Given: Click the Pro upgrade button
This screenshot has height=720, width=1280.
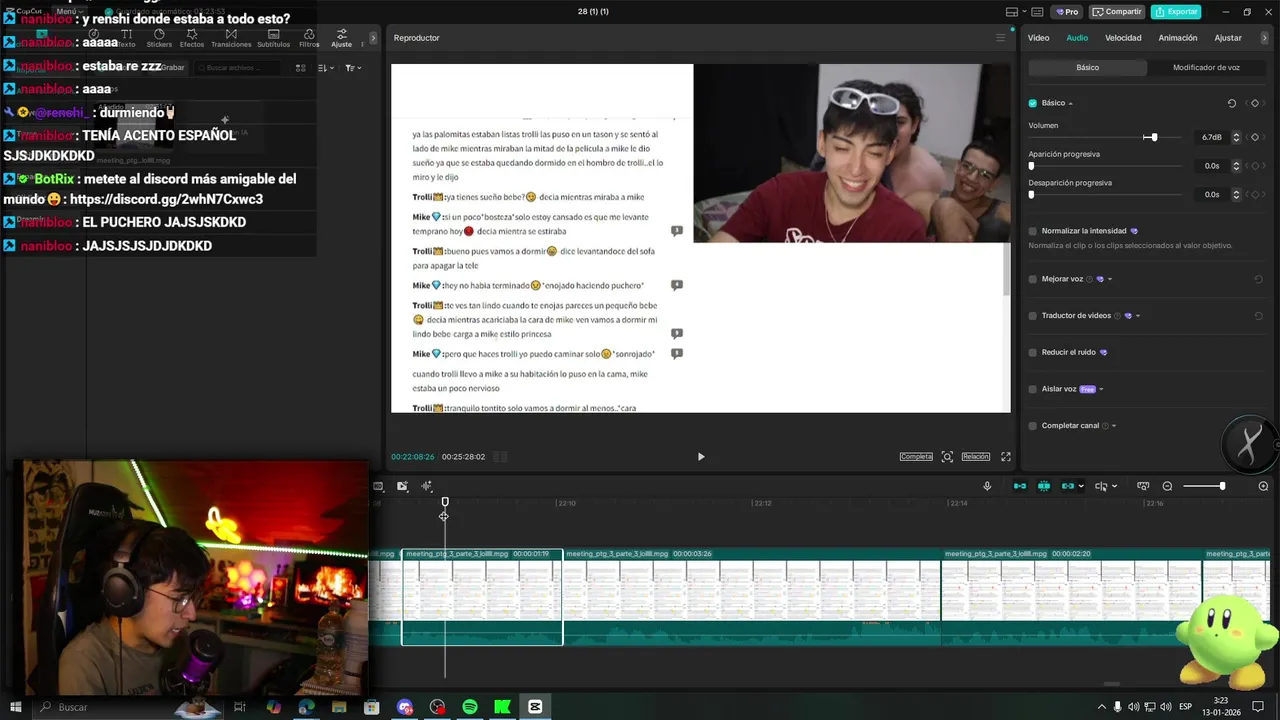Looking at the screenshot, I should point(1067,12).
